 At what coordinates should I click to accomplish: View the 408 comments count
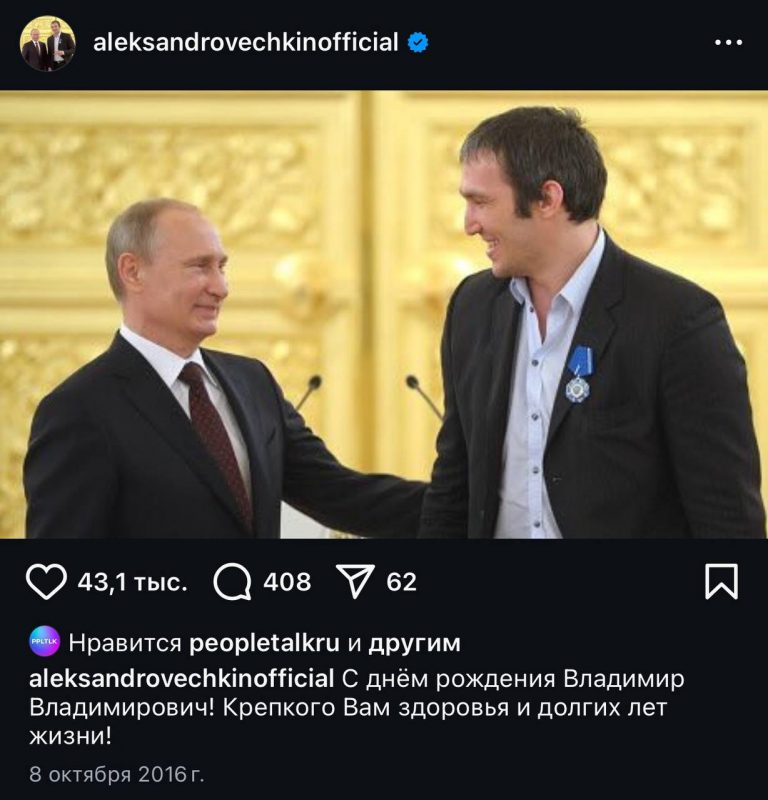click(x=287, y=582)
